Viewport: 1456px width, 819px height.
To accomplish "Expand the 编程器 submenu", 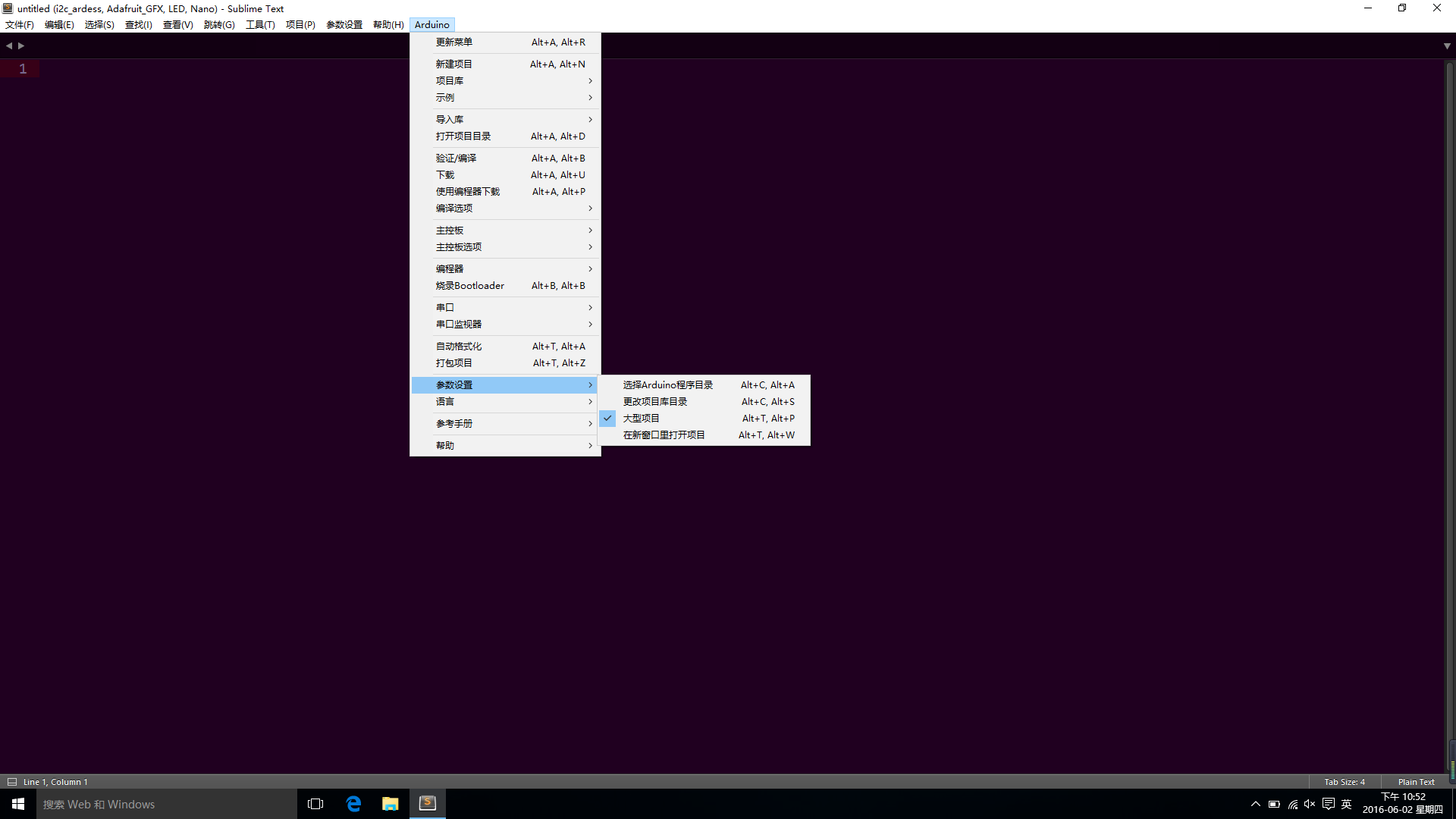I will pos(505,268).
